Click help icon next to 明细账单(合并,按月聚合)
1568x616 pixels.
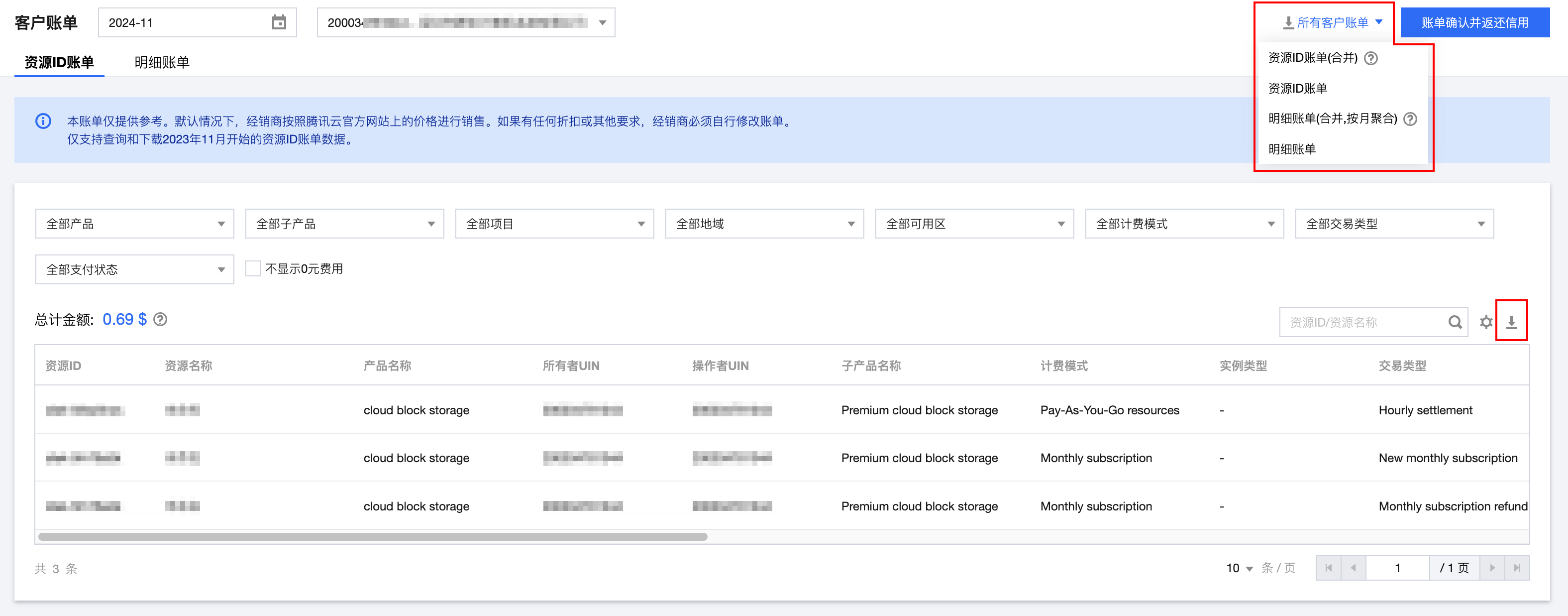1410,119
